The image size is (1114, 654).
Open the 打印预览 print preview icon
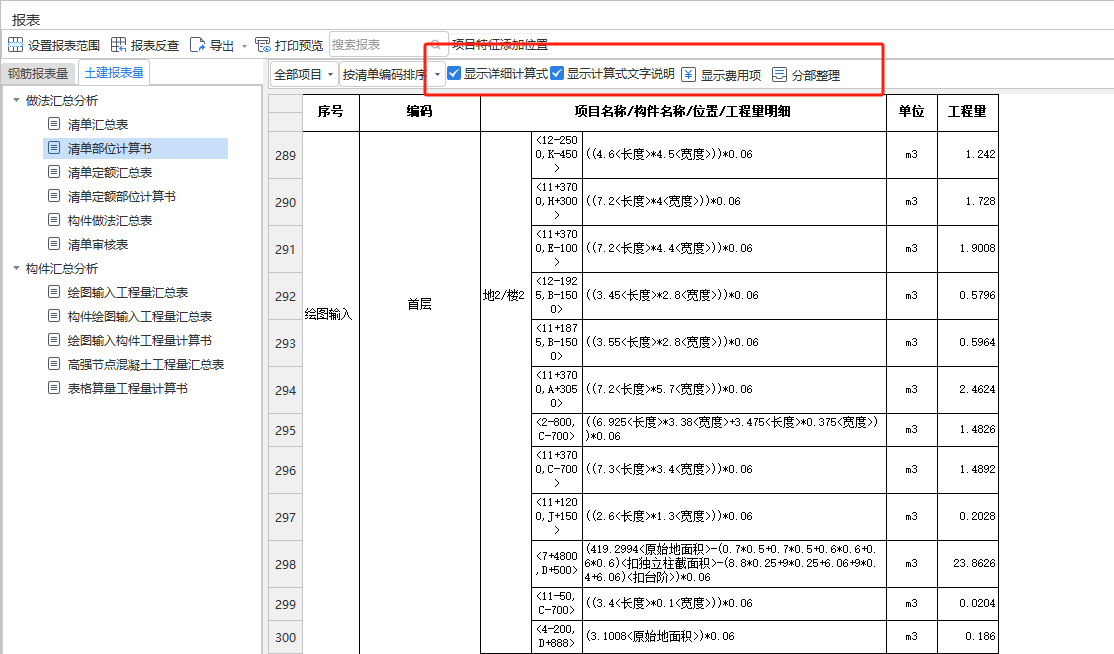263,45
